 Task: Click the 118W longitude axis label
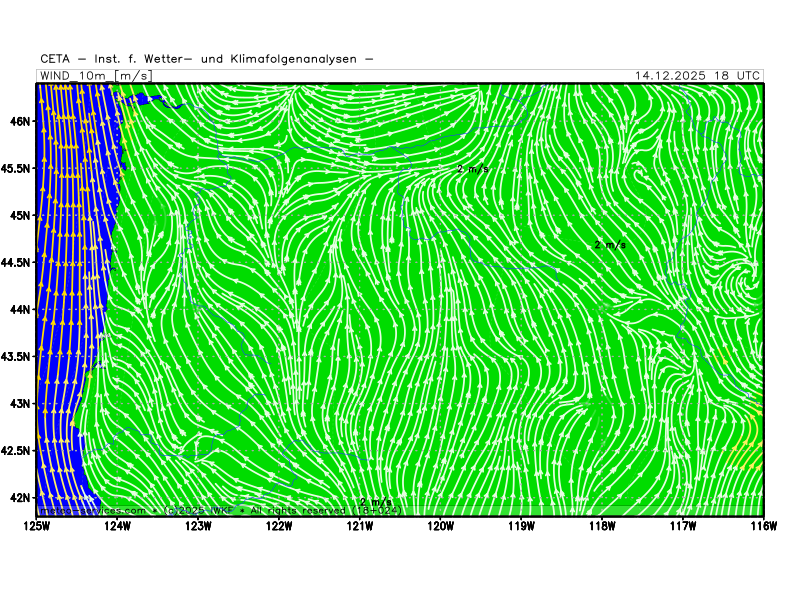click(x=602, y=525)
